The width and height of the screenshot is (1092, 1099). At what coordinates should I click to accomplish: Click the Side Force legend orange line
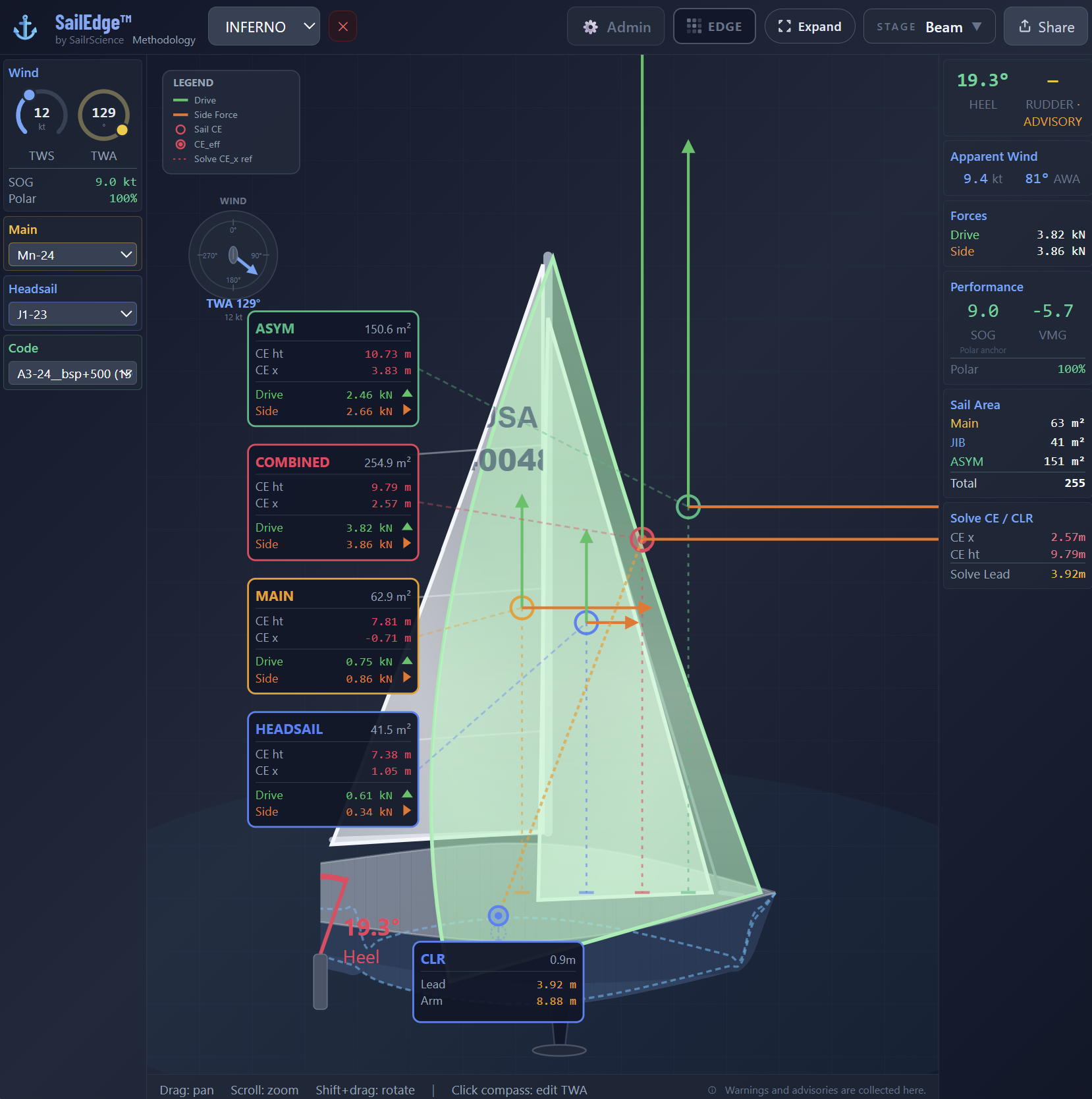point(180,115)
